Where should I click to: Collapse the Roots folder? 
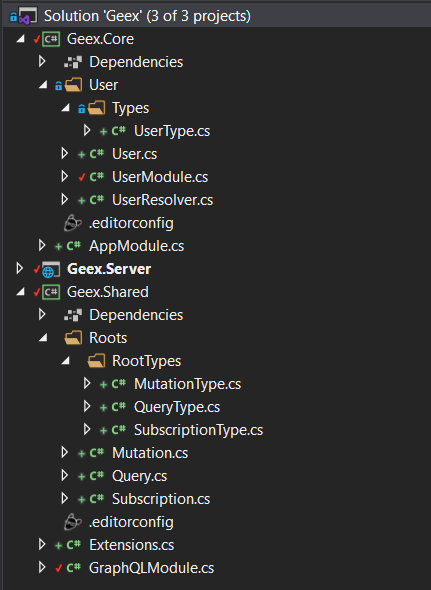(43, 338)
